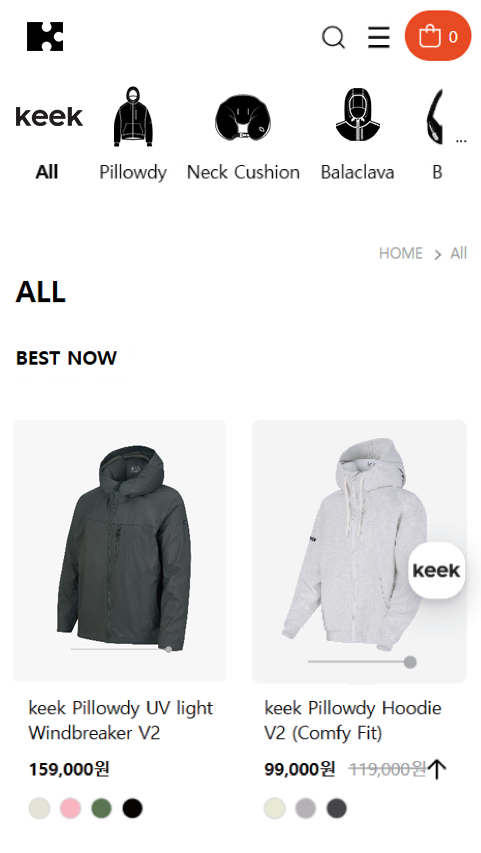481x853 pixels.
Task: Select the Balaclava category icon
Action: point(357,115)
